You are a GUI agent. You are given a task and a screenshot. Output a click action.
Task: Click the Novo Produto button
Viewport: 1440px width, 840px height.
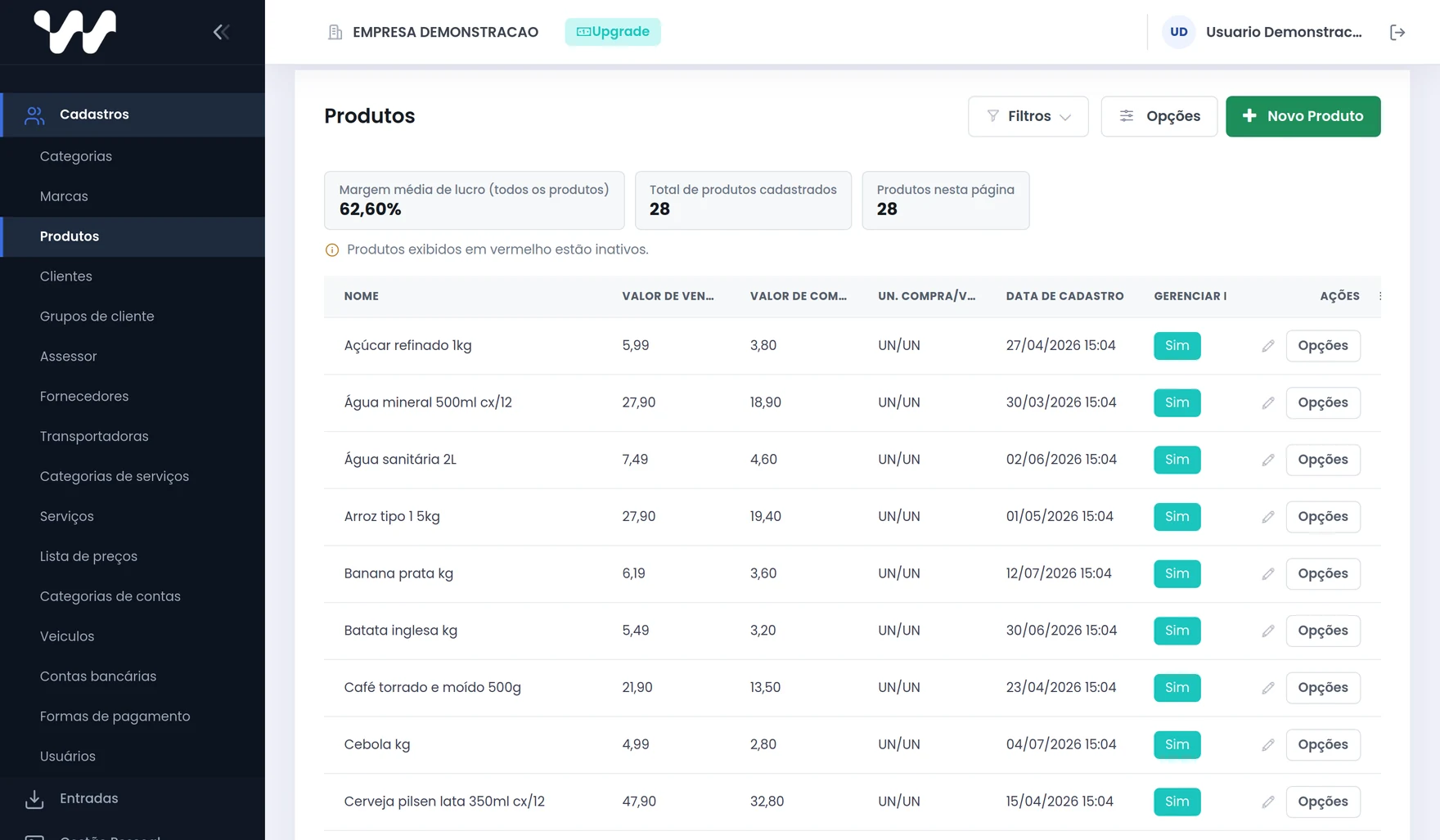click(x=1303, y=116)
